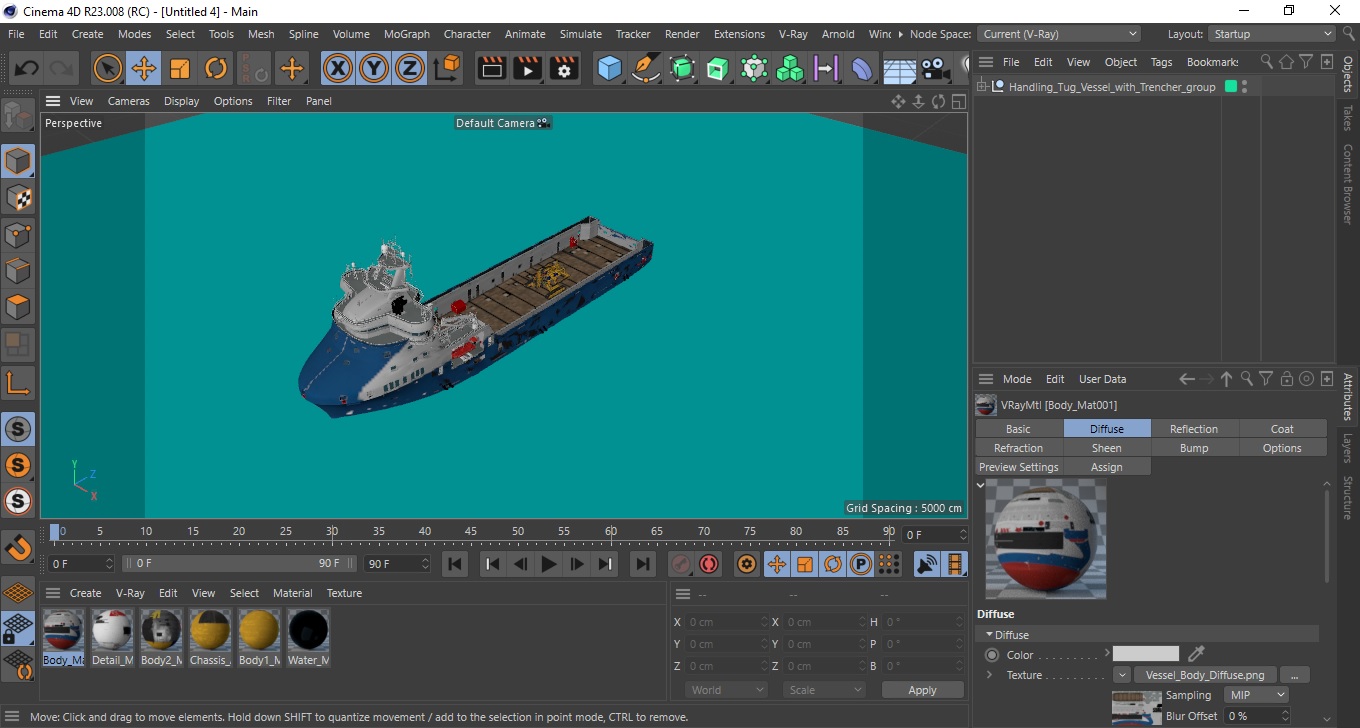Toggle Autokeying red record button
The width and height of the screenshot is (1360, 728).
click(709, 564)
